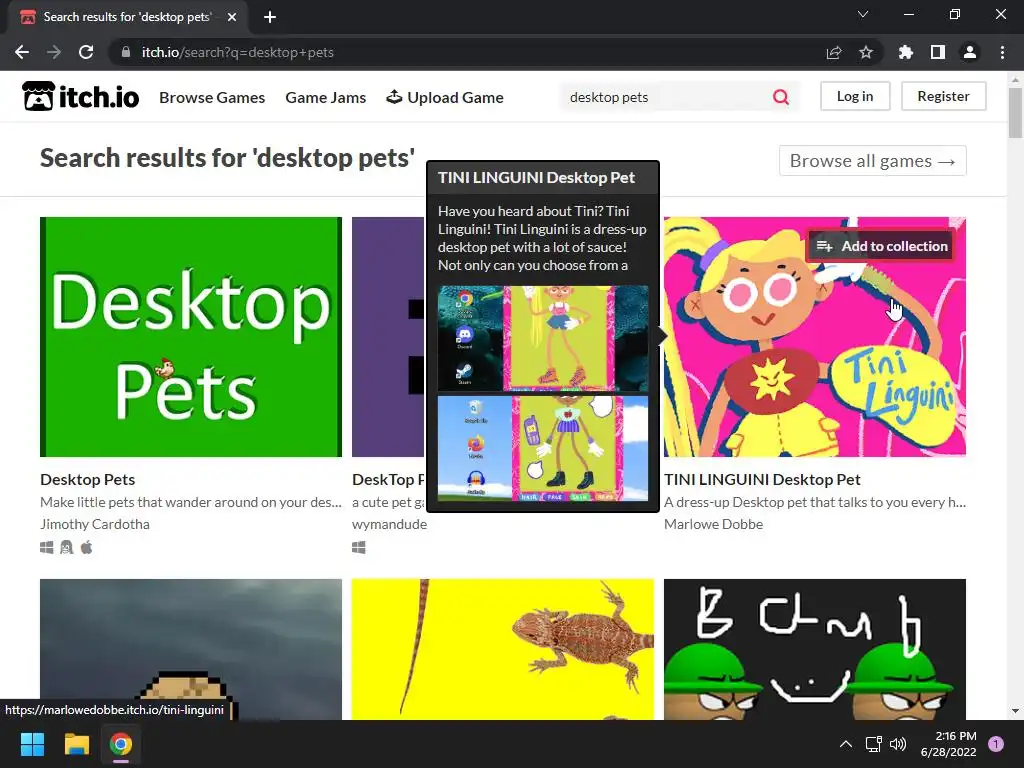Viewport: 1024px width, 768px height.
Task: Open Game Jams page
Action: coord(326,97)
